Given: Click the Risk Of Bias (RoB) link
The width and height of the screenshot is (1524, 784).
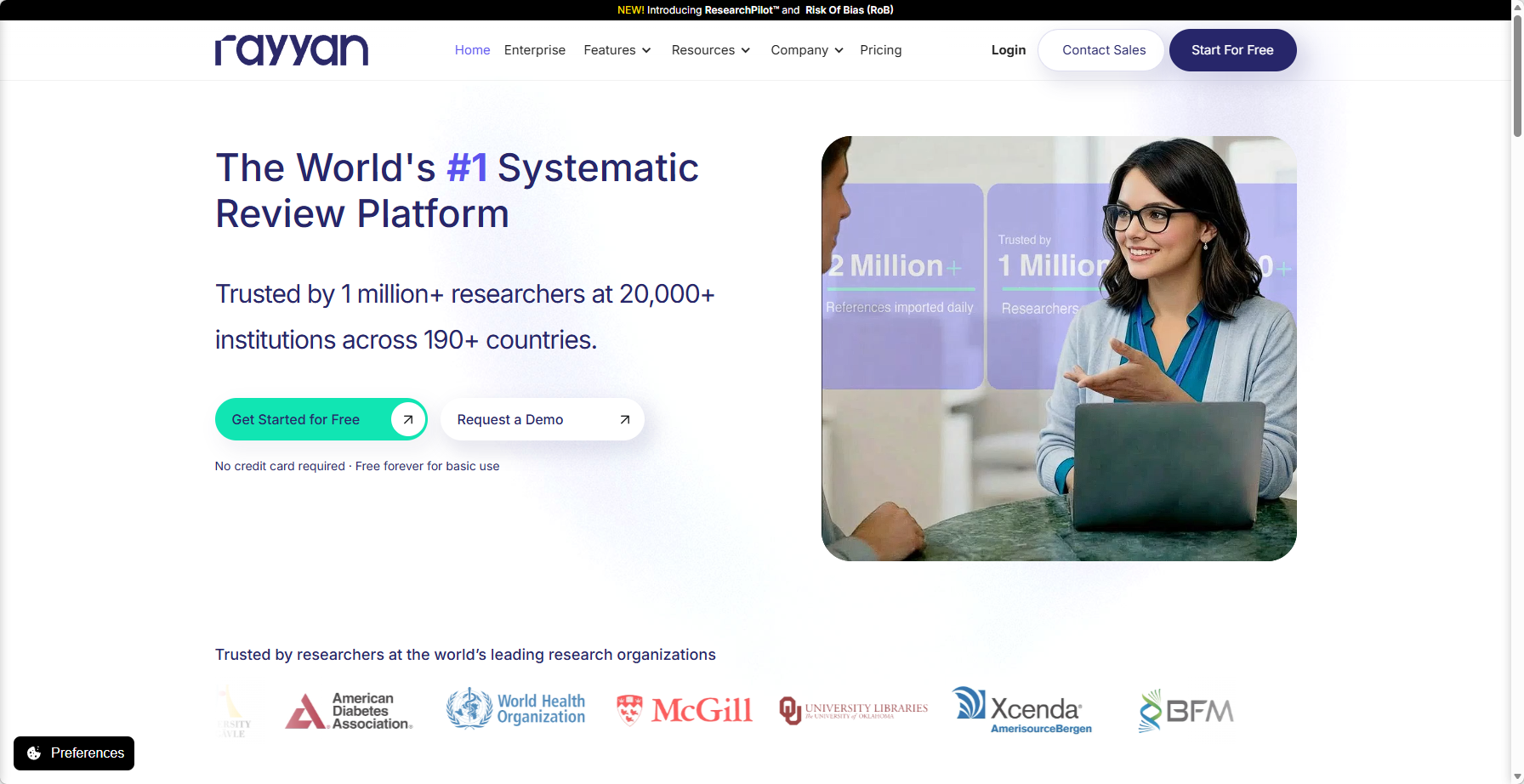Looking at the screenshot, I should coord(850,10).
